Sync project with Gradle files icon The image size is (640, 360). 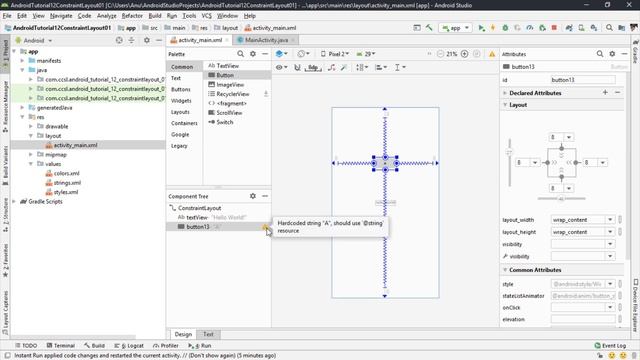tap(569, 28)
